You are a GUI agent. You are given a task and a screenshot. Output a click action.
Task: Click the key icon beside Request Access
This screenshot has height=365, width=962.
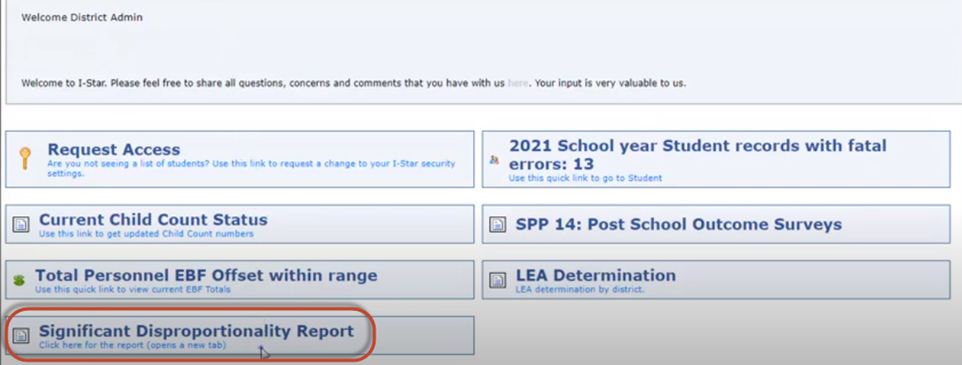pyautogui.click(x=25, y=158)
